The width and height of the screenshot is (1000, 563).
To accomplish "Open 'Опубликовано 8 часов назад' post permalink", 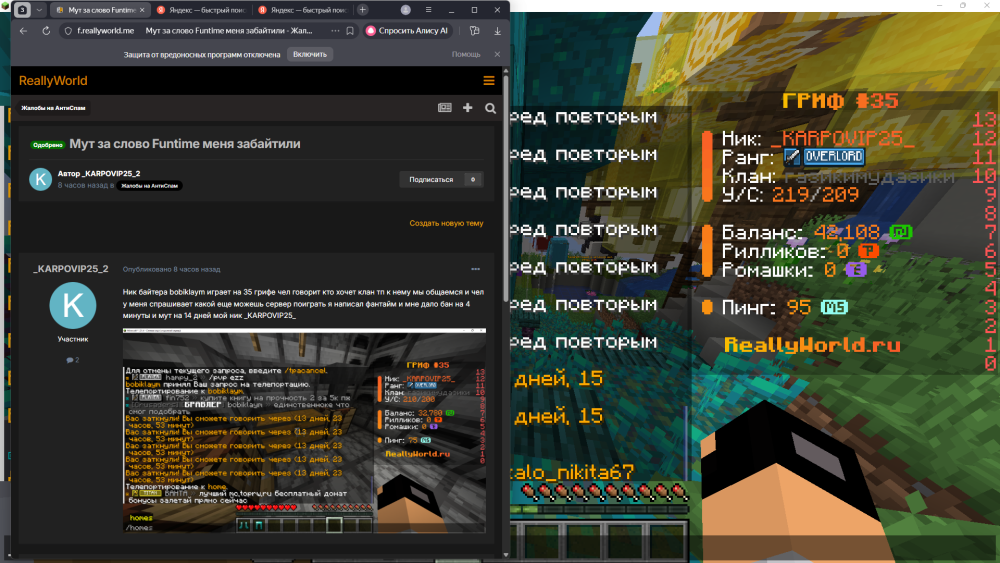I will pos(172,270).
